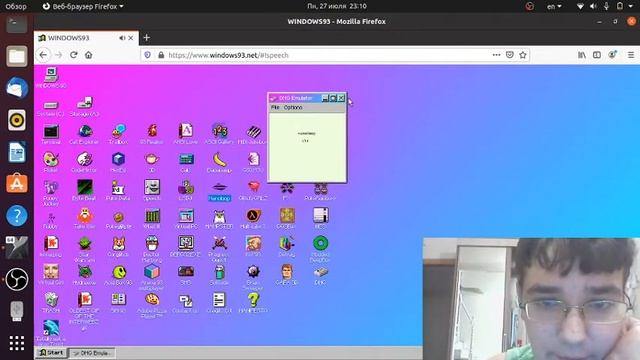Open the Arena 93 multiplayer cube icon

(x=152, y=272)
